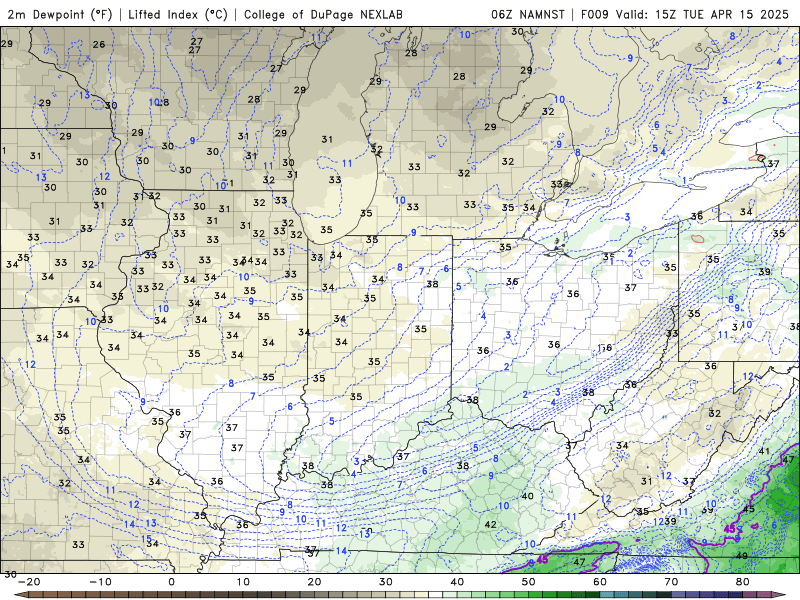Click the black '42' dewpoint value on the map
Image resolution: width=800 pixels, height=600 pixels.
click(490, 524)
